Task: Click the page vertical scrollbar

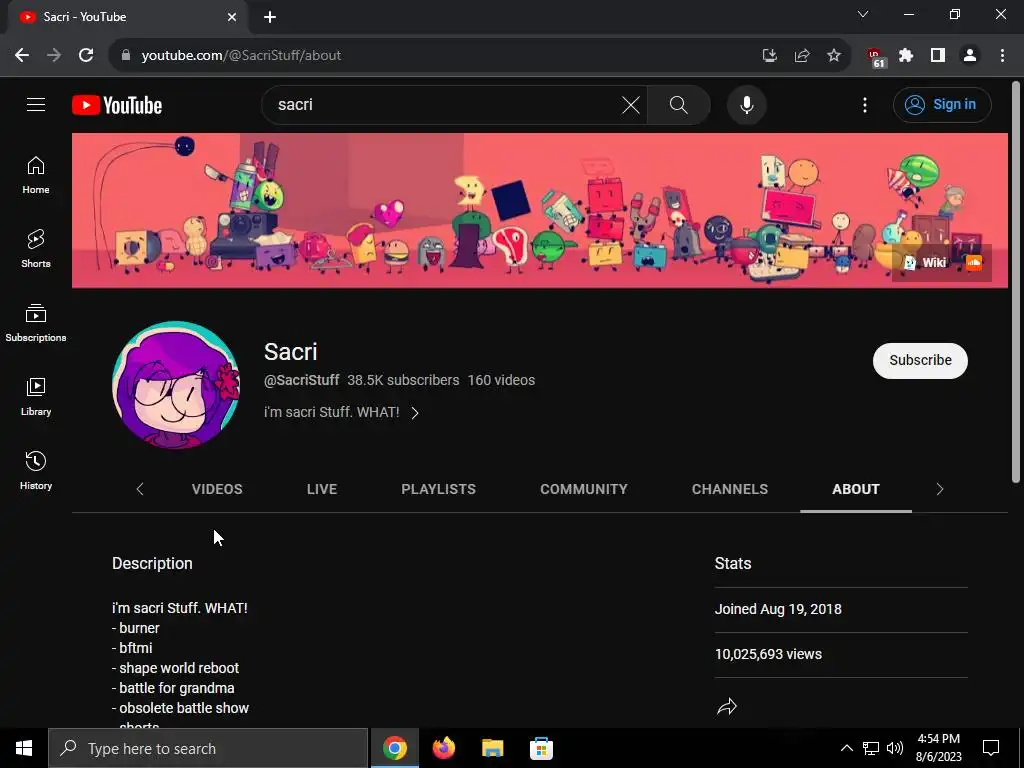Action: click(1016, 282)
